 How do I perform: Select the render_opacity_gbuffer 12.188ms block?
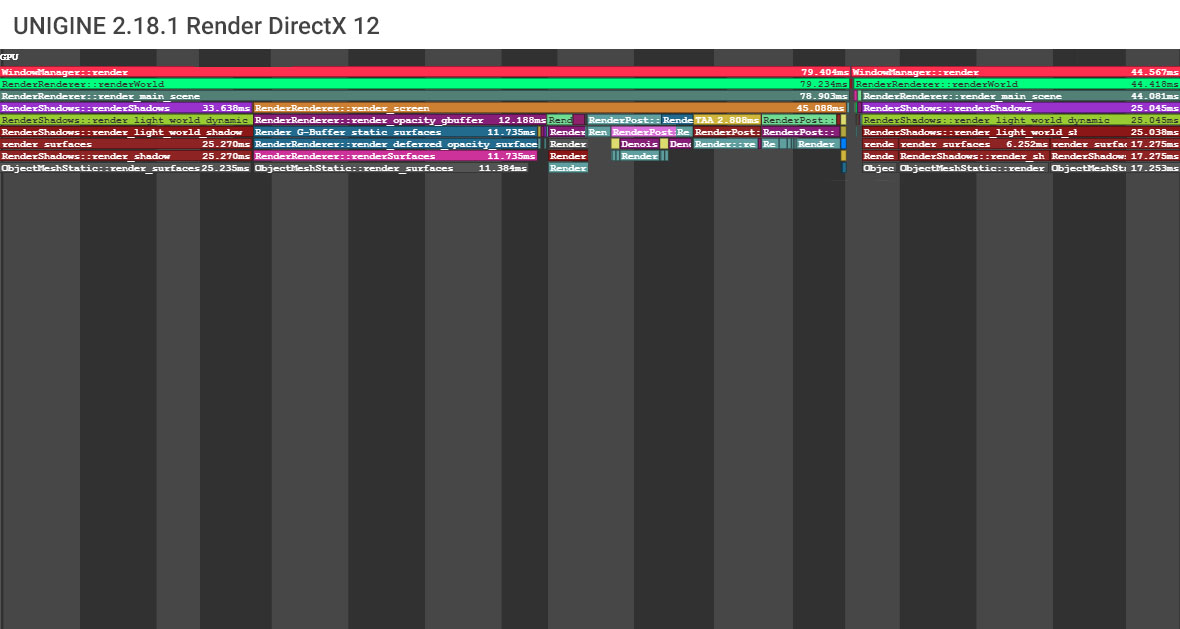point(400,120)
